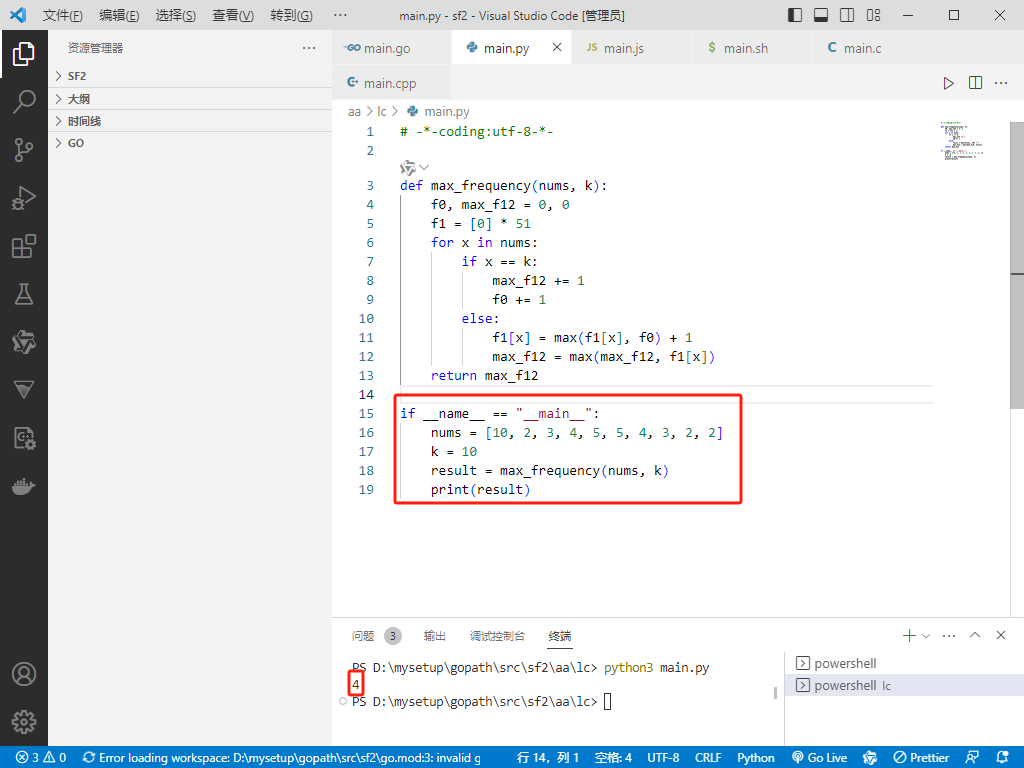1024x768 pixels.
Task: Open editor More Actions ellipsis
Action: point(1001,83)
